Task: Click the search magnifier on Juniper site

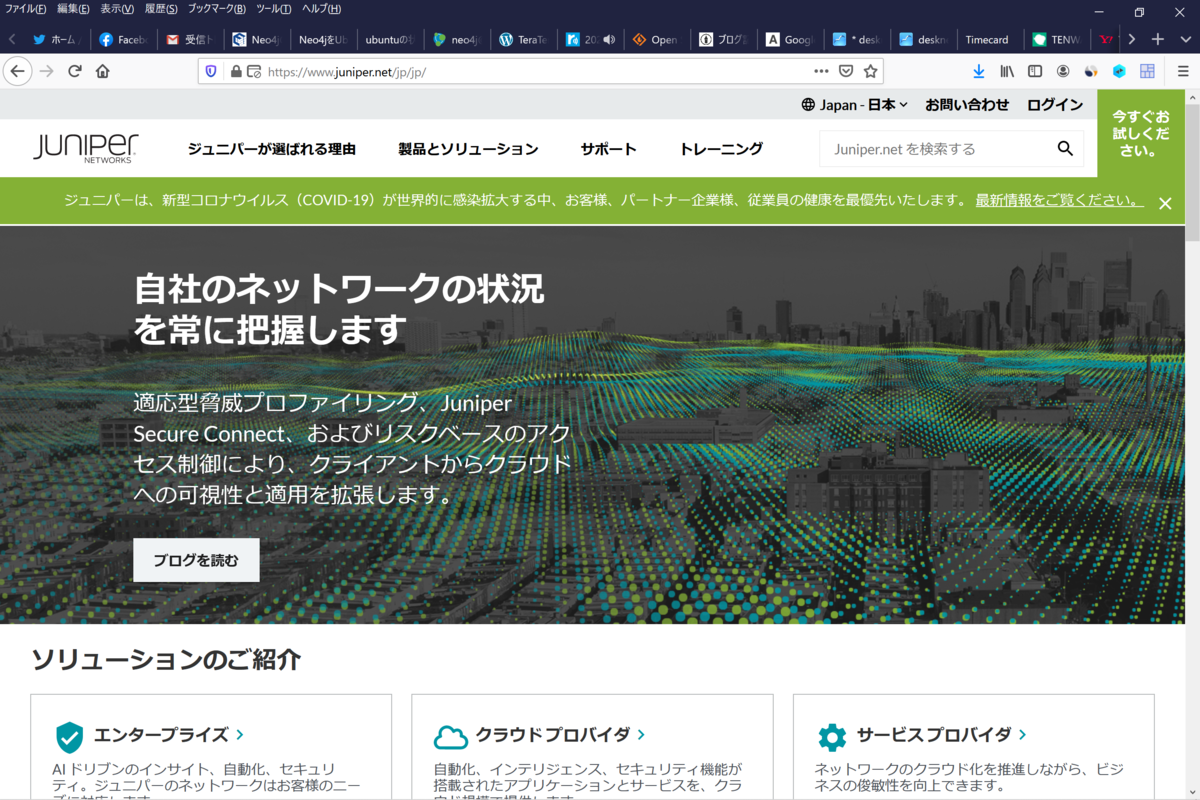Action: [1065, 149]
